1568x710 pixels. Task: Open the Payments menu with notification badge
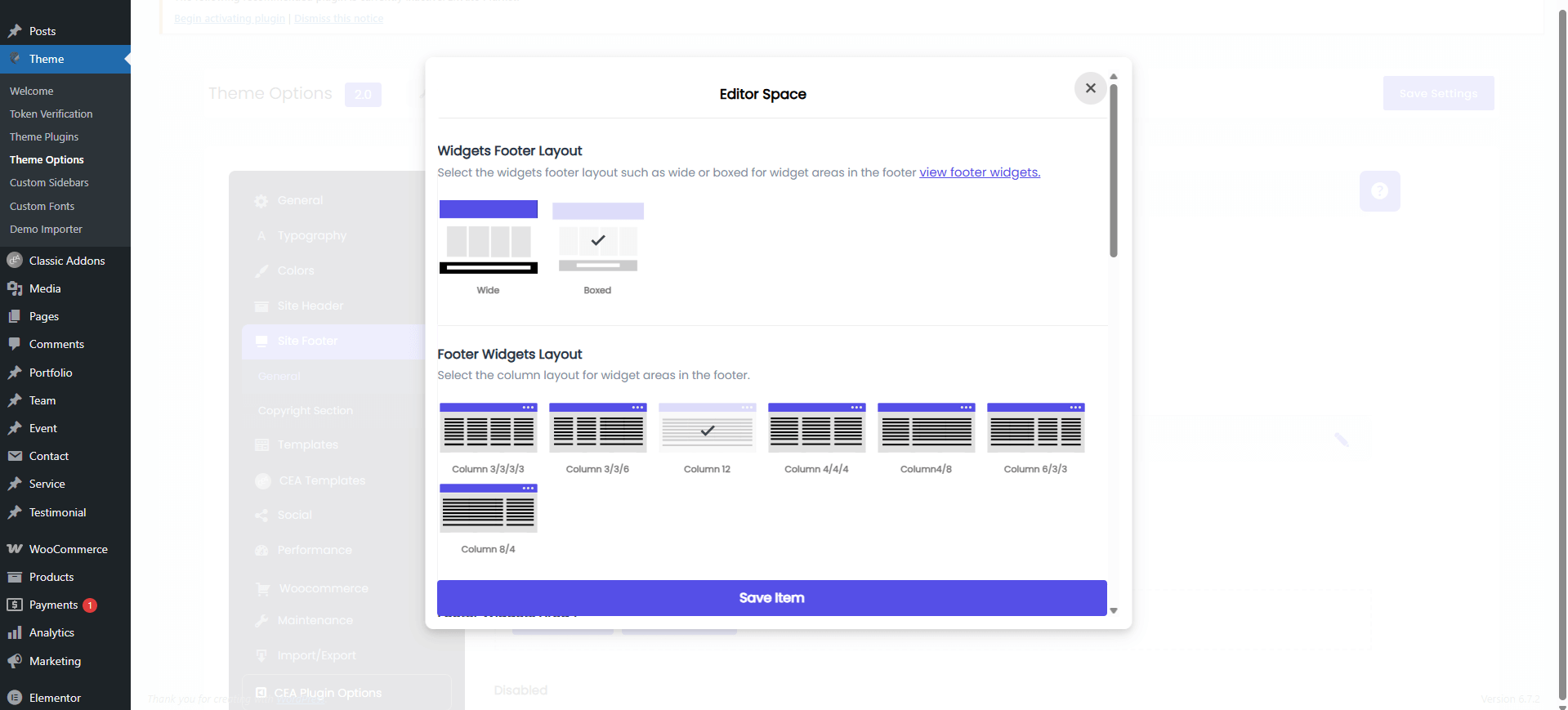(x=53, y=605)
